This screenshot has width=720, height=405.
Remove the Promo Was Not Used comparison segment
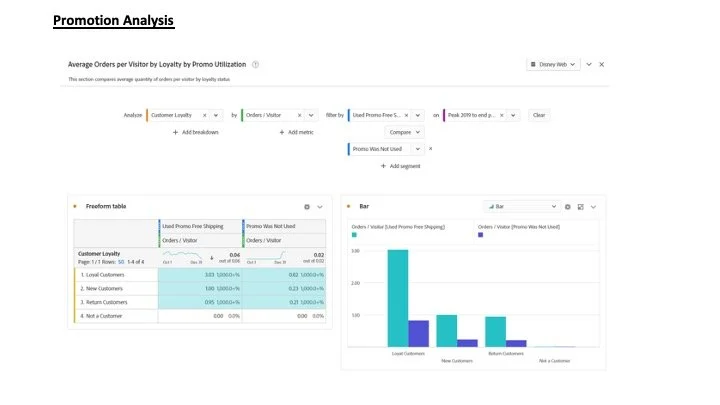(430, 149)
